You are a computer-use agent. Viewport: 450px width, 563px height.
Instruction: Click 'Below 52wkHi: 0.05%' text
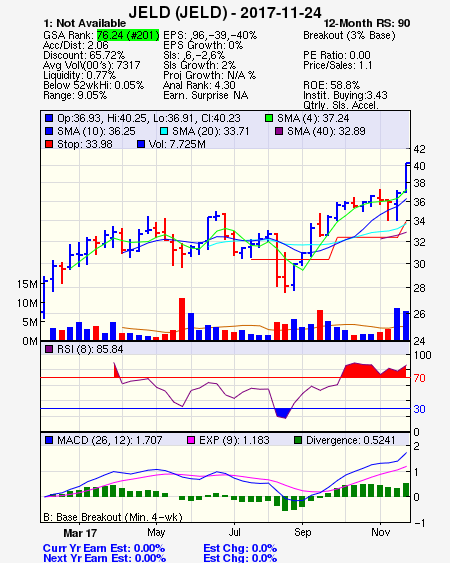tap(93, 85)
